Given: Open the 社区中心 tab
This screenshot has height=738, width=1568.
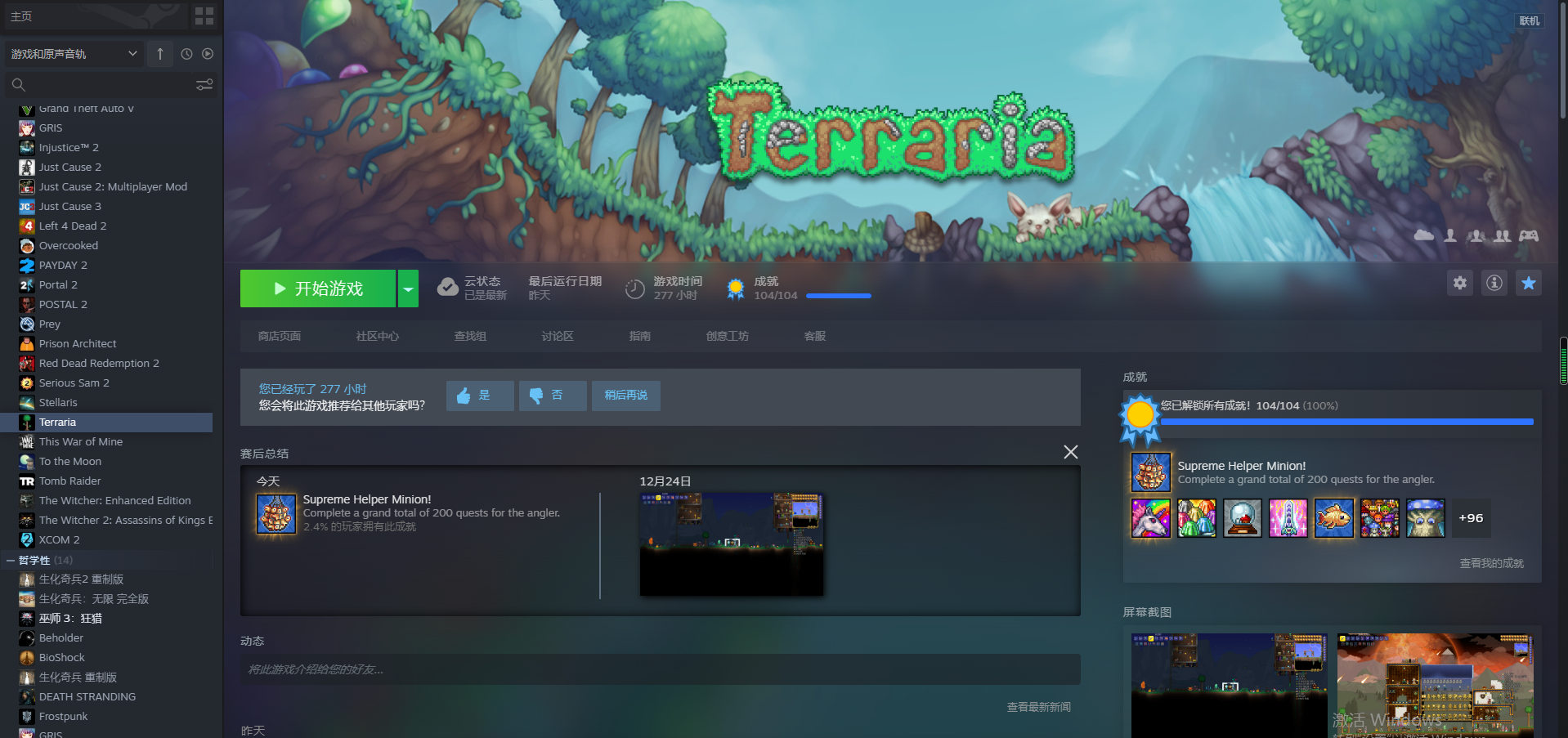Looking at the screenshot, I should point(377,336).
